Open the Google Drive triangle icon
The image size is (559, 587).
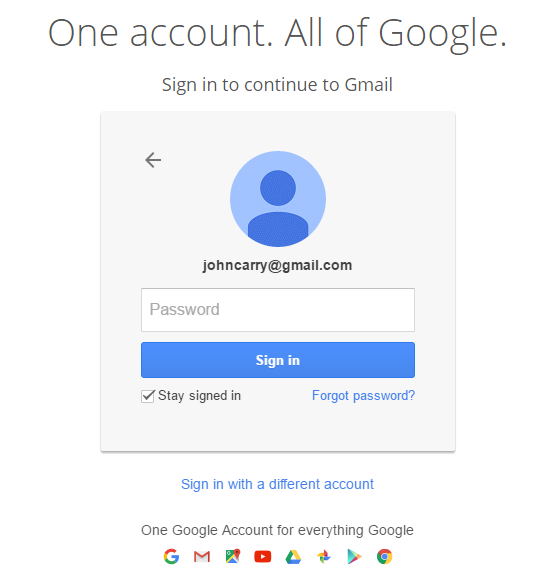[x=293, y=557]
